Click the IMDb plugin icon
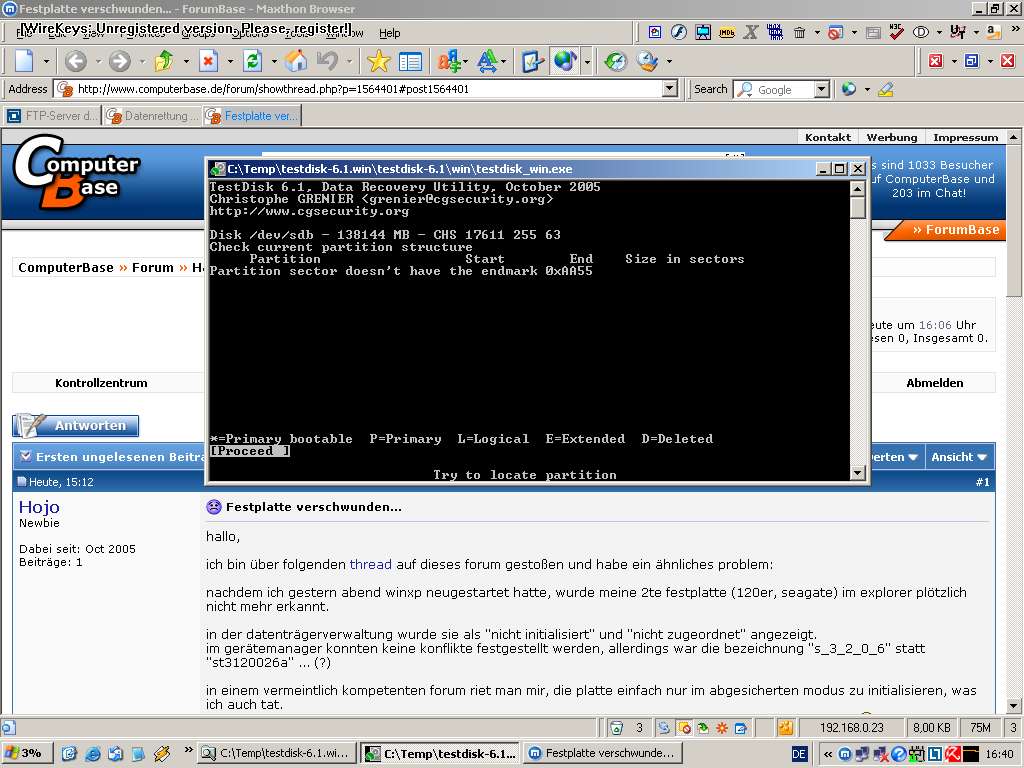Viewport: 1024px width, 768px height. [727, 32]
